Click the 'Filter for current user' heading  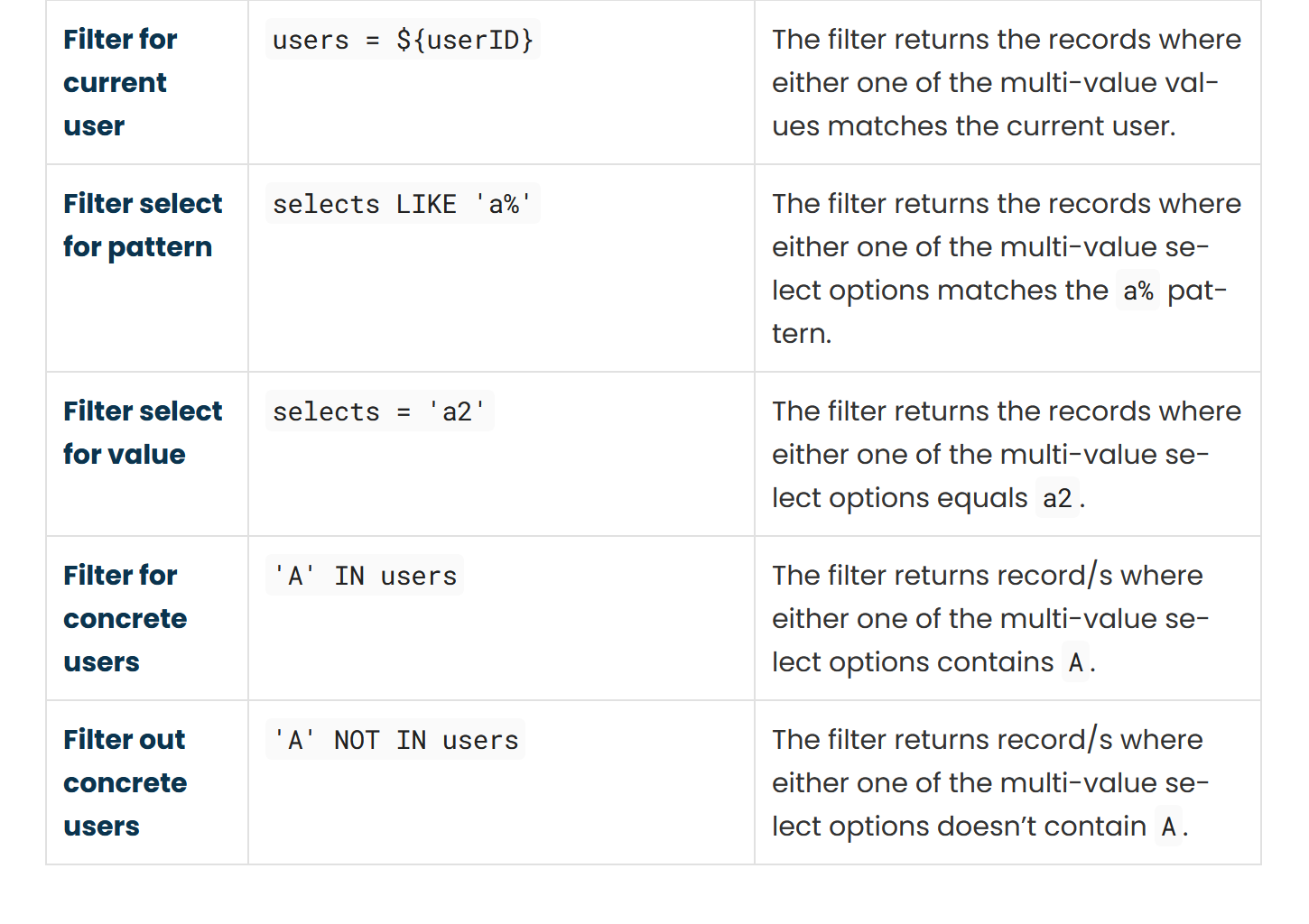(120, 82)
